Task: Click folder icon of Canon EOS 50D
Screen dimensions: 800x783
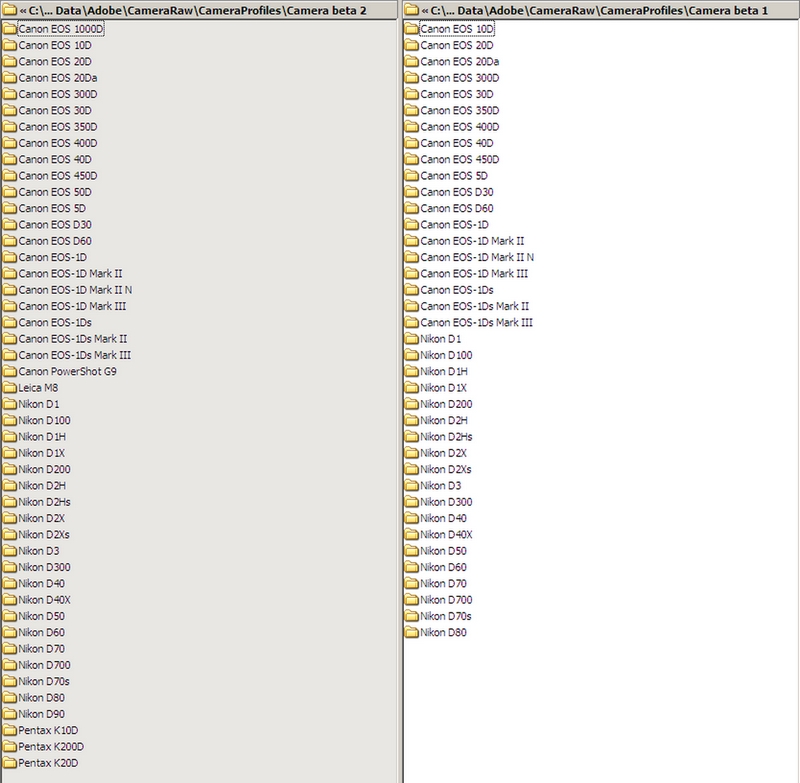Action: click(10, 192)
